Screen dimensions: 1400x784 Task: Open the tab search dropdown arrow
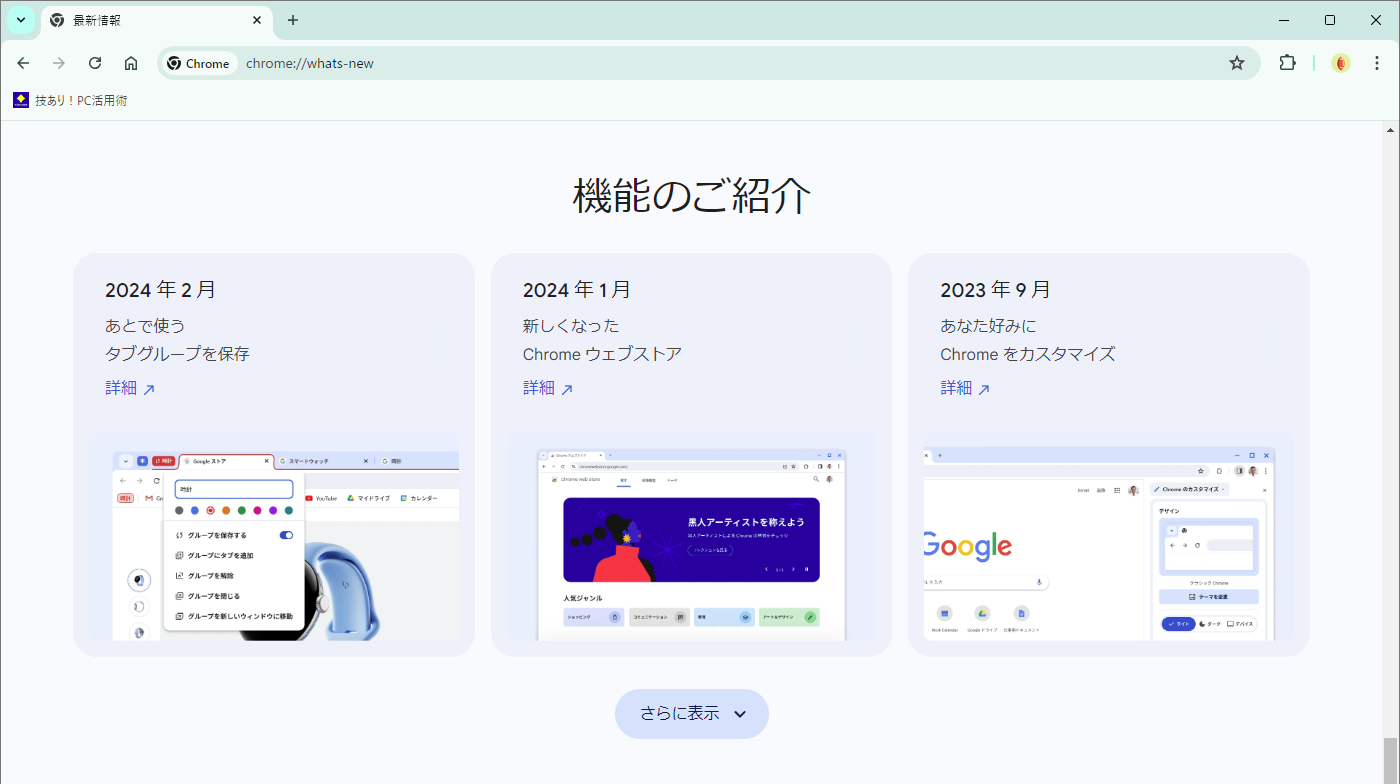(x=20, y=20)
